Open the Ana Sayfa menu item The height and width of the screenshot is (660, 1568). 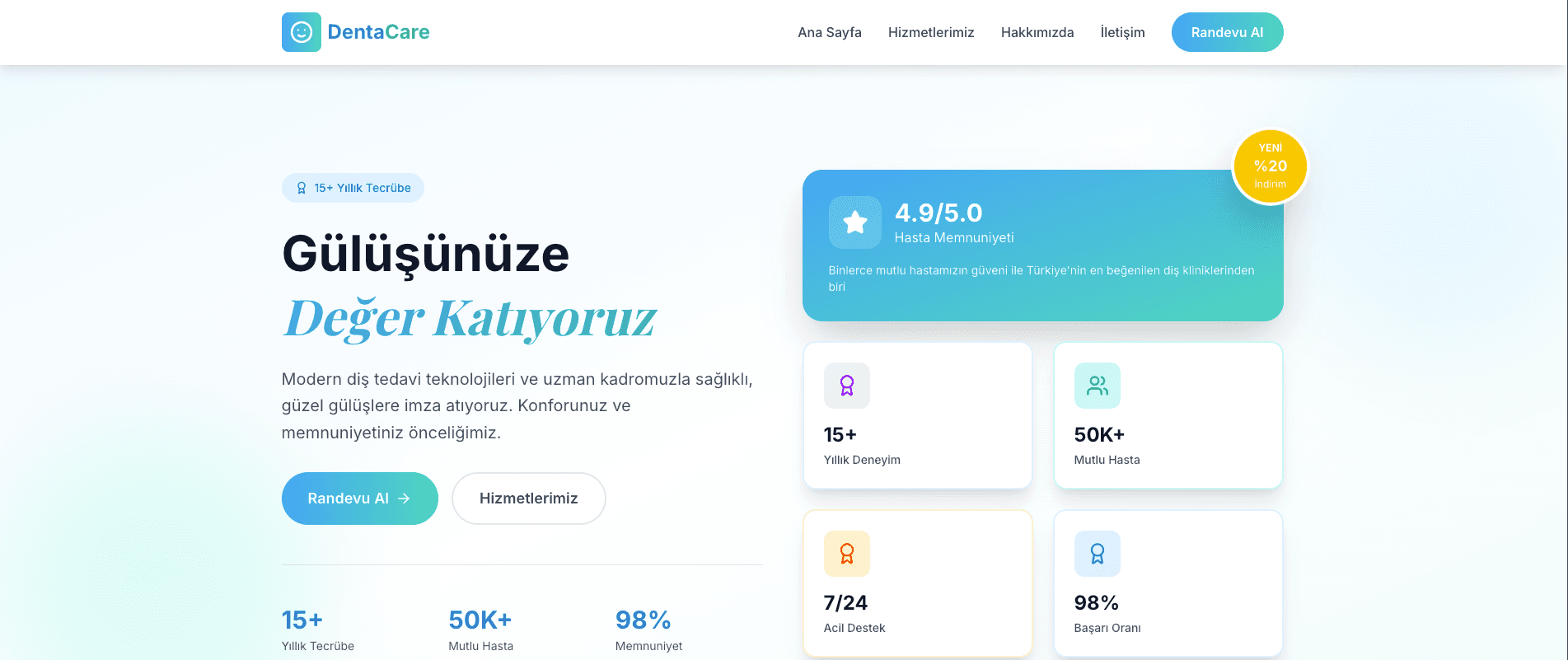(830, 32)
